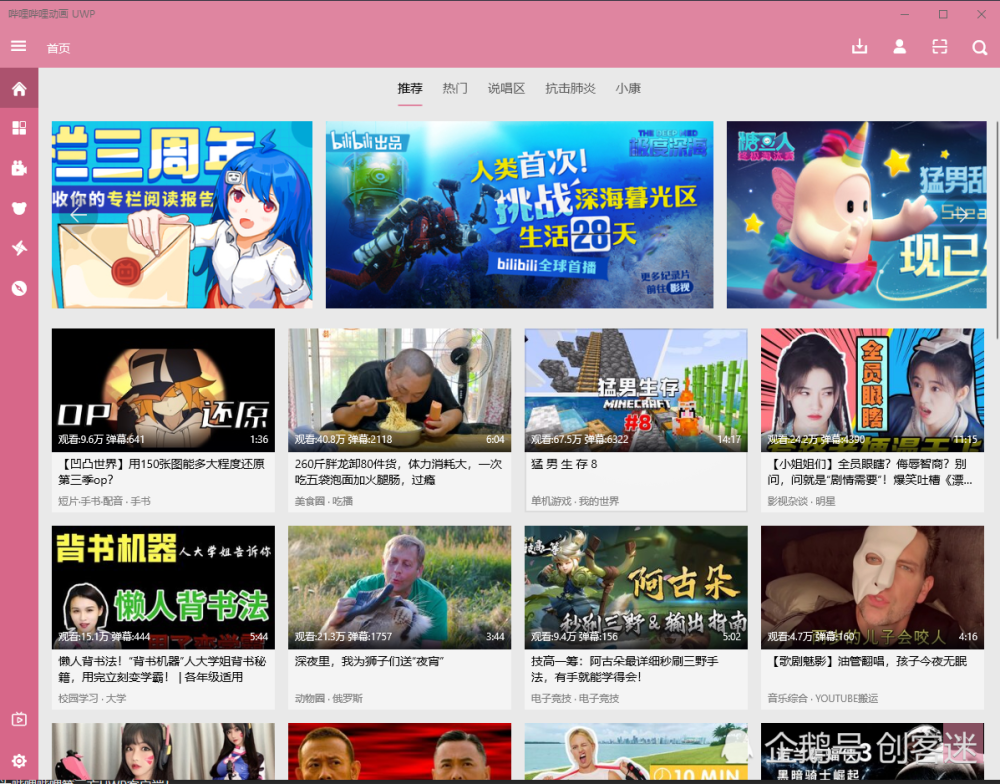
Task: Select the Home icon in sidebar
Action: 19,89
